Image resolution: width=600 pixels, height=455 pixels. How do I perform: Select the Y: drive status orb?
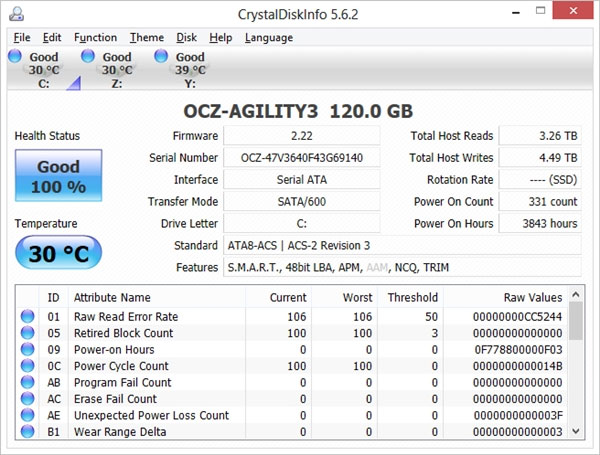[161, 56]
